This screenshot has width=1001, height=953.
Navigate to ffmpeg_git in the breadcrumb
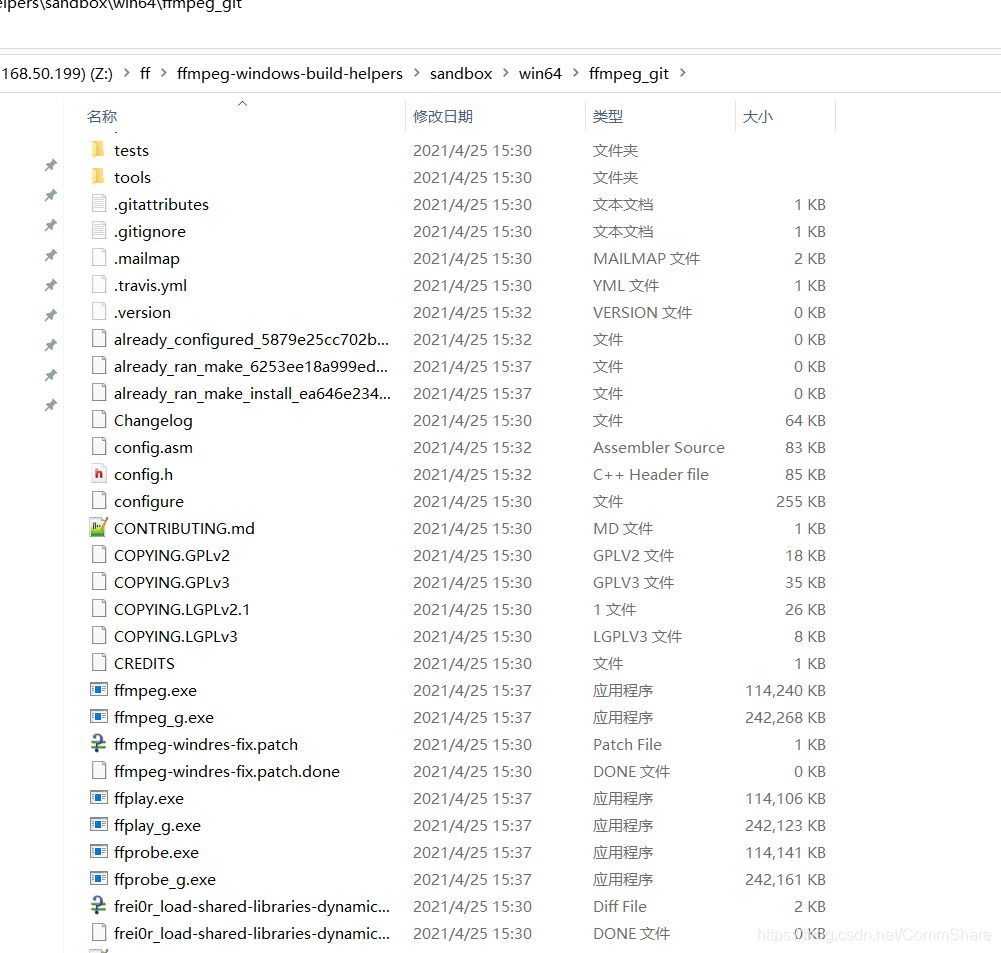coord(629,74)
